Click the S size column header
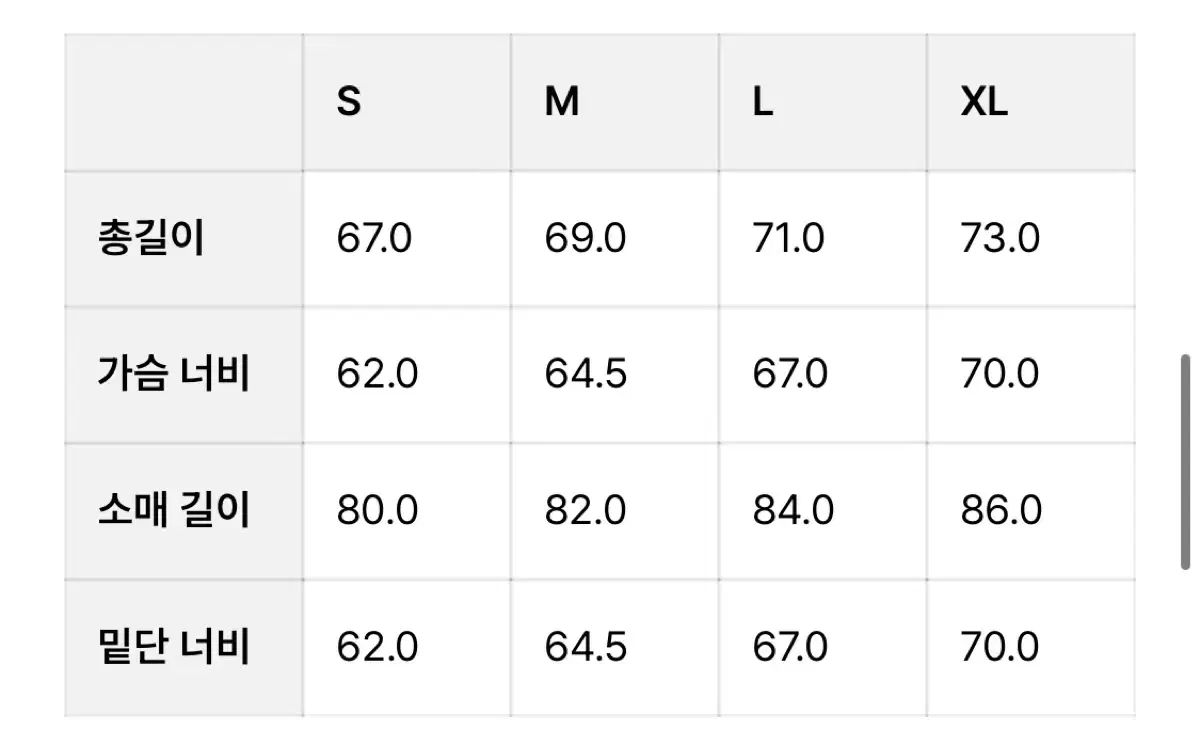Screen dimensions: 1200x745 tap(349, 102)
